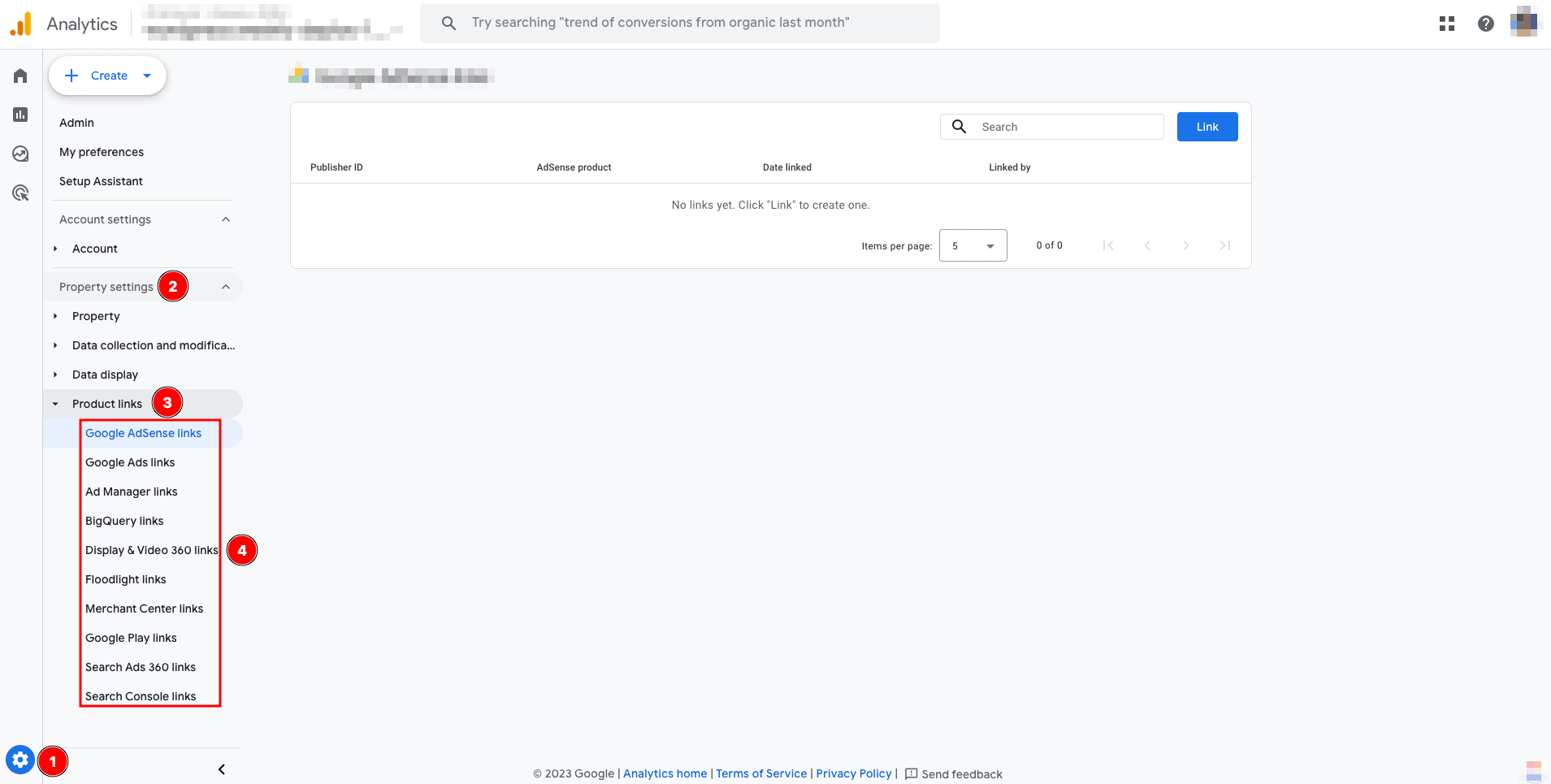Screen dimensions: 1551x784
Task: Open the Google apps grid icon
Action: pos(1446,24)
